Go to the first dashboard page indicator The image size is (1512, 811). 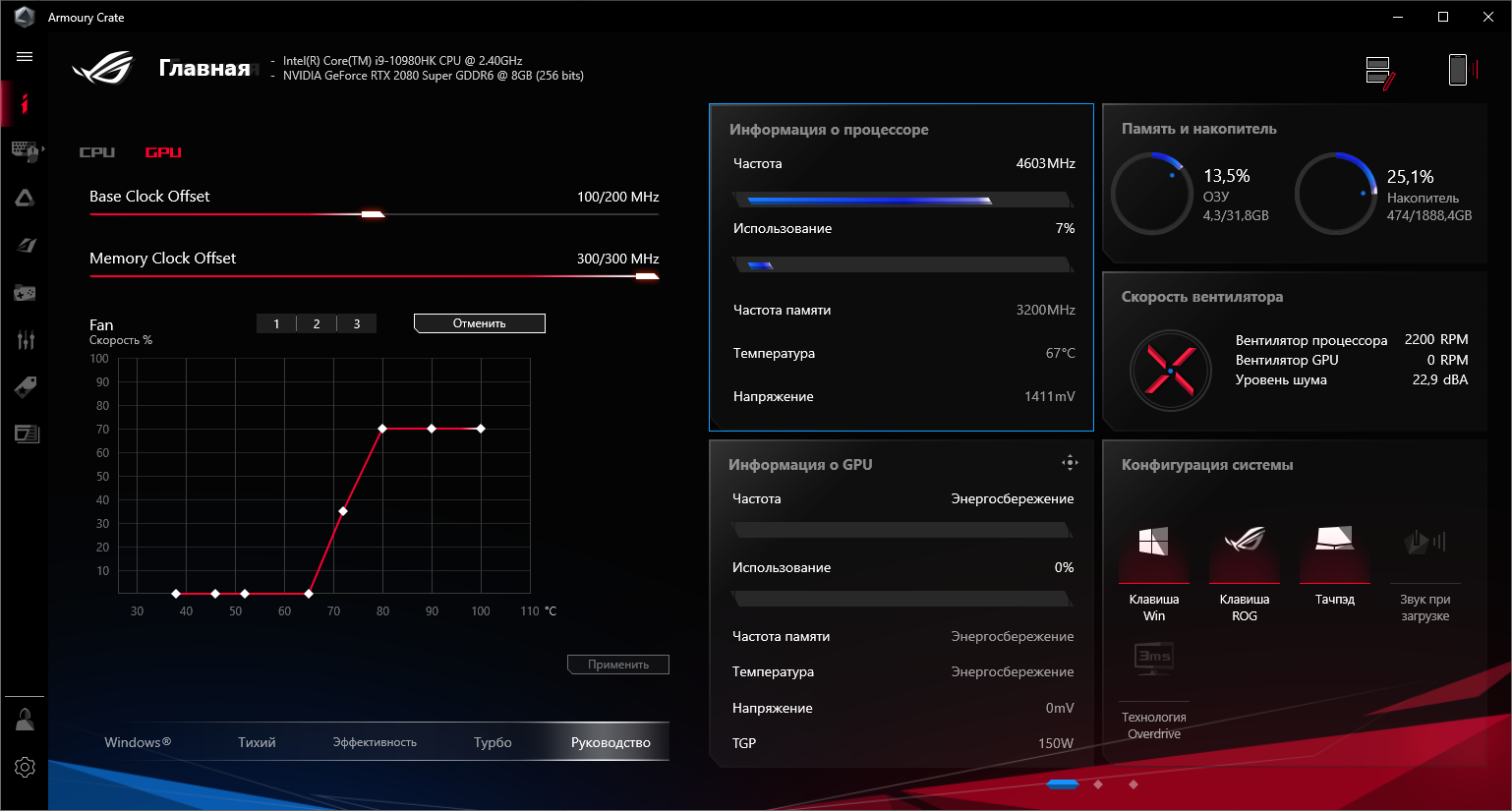pos(1063,784)
